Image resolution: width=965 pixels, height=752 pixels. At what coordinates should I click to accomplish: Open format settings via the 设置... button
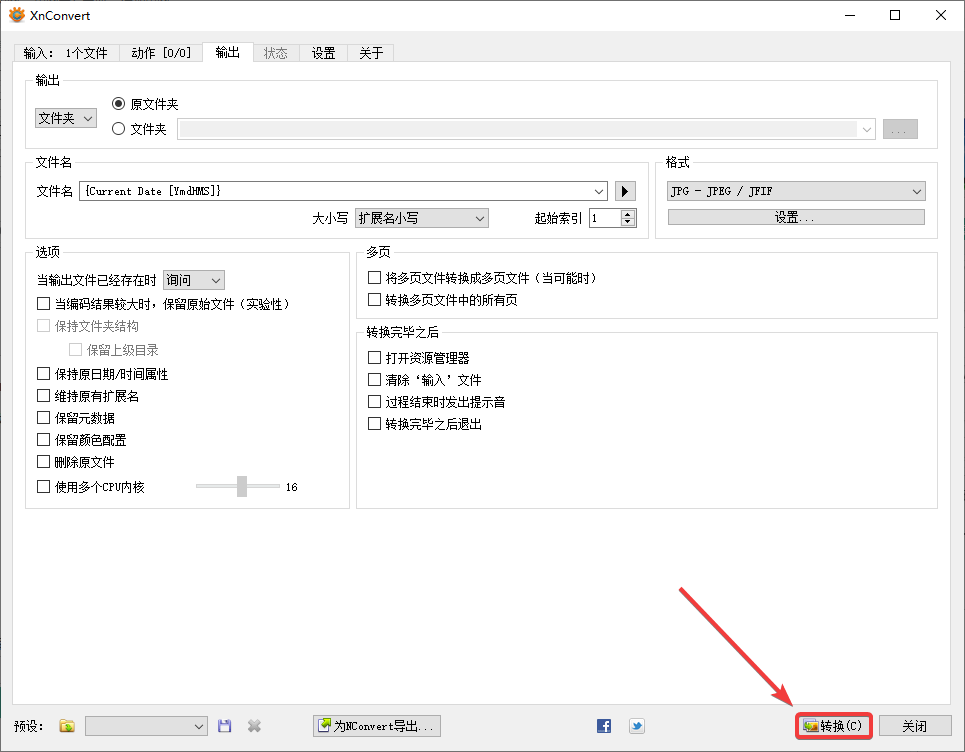(795, 217)
